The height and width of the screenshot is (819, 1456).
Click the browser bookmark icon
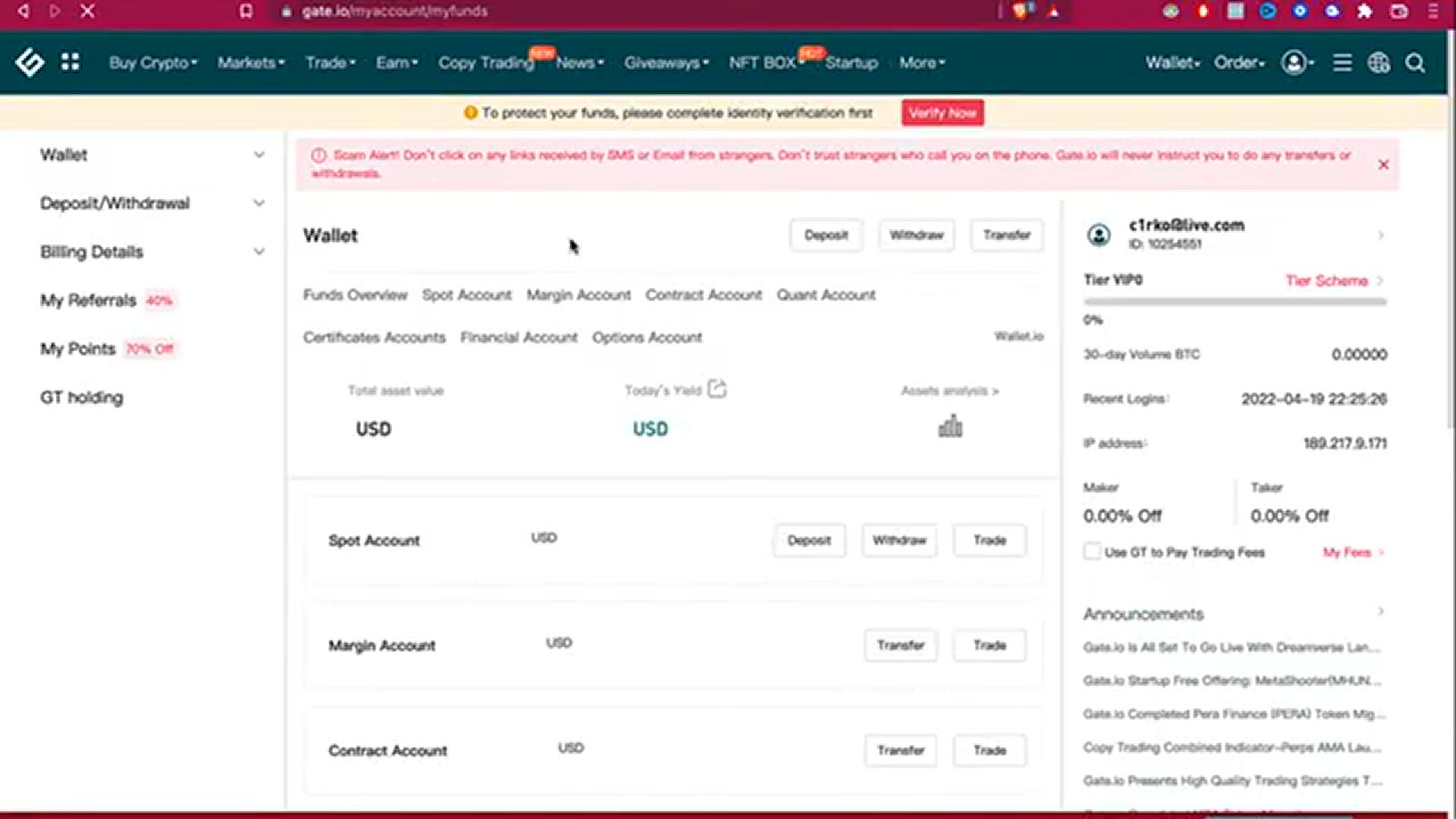246,11
